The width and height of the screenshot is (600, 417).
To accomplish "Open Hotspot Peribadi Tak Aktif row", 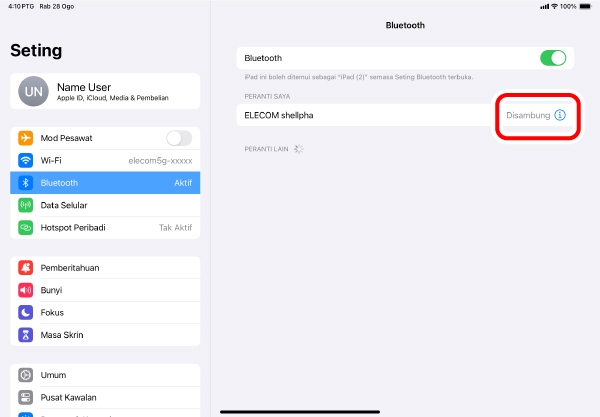I will [x=105, y=228].
